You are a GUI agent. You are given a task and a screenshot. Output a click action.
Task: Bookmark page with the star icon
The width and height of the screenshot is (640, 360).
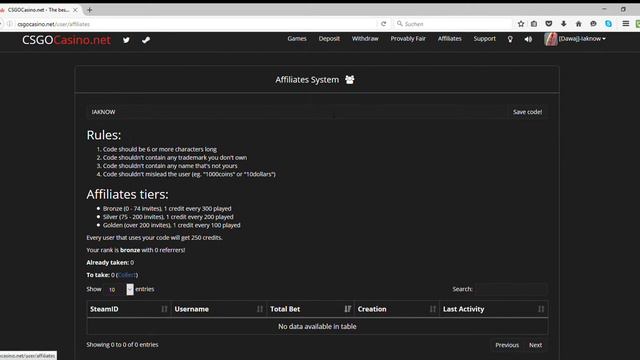pyautogui.click(x=521, y=24)
